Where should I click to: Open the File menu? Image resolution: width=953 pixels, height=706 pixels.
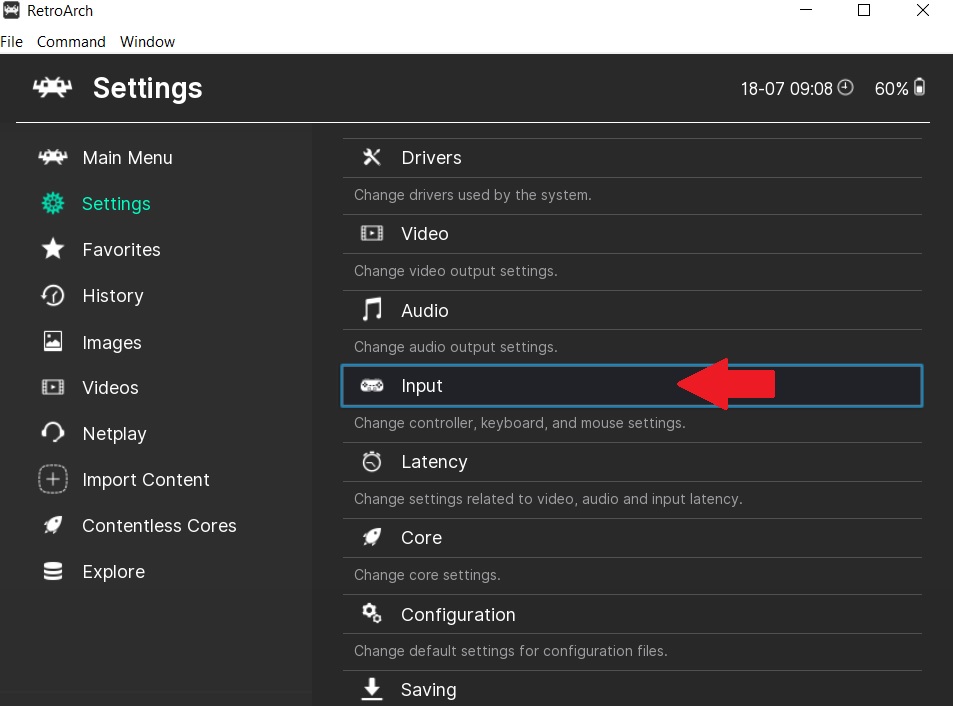tap(12, 42)
